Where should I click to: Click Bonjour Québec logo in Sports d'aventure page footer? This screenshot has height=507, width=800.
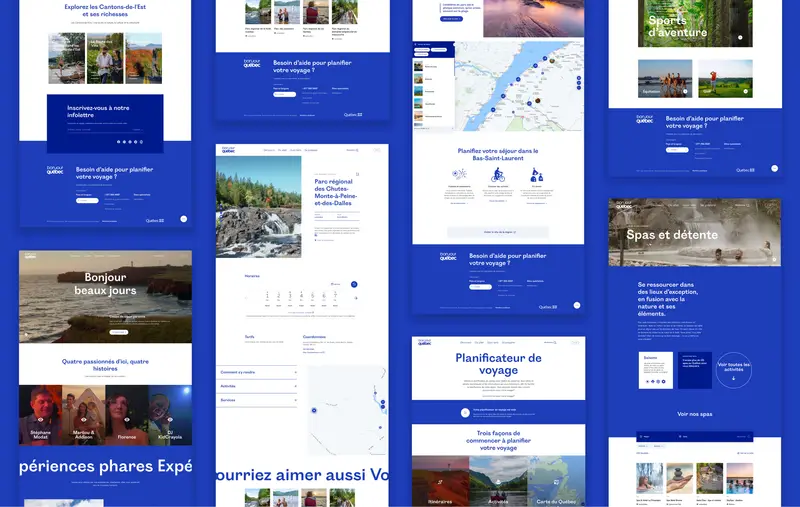coord(644,119)
